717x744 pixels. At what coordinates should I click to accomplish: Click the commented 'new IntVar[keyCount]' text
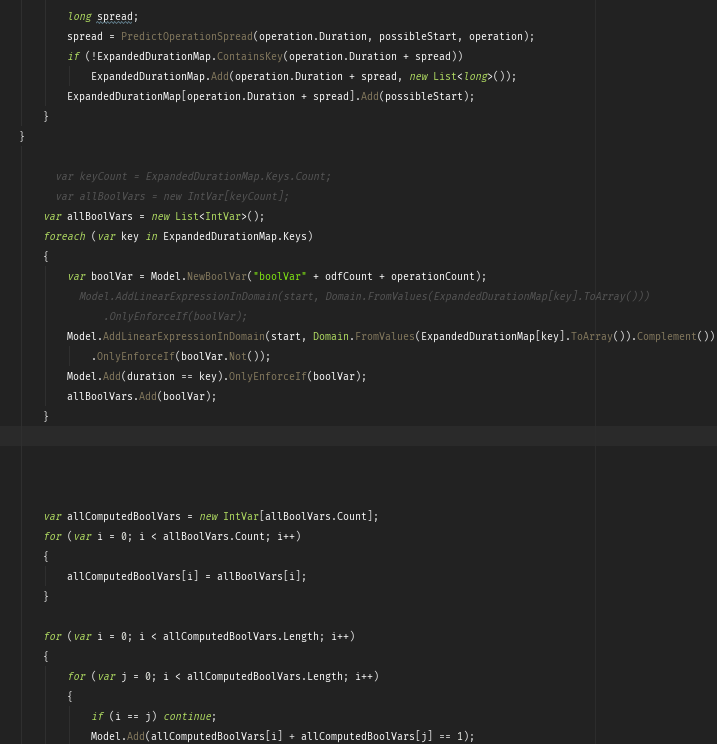coord(226,196)
